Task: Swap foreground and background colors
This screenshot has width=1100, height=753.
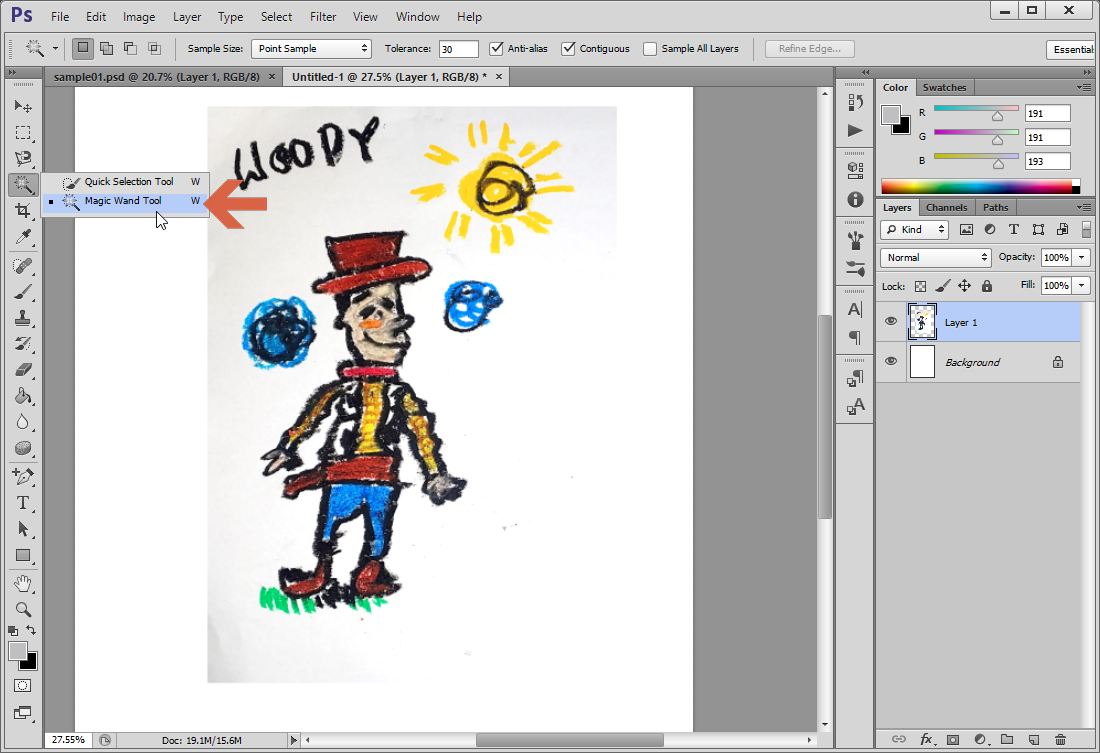Action: click(x=31, y=630)
